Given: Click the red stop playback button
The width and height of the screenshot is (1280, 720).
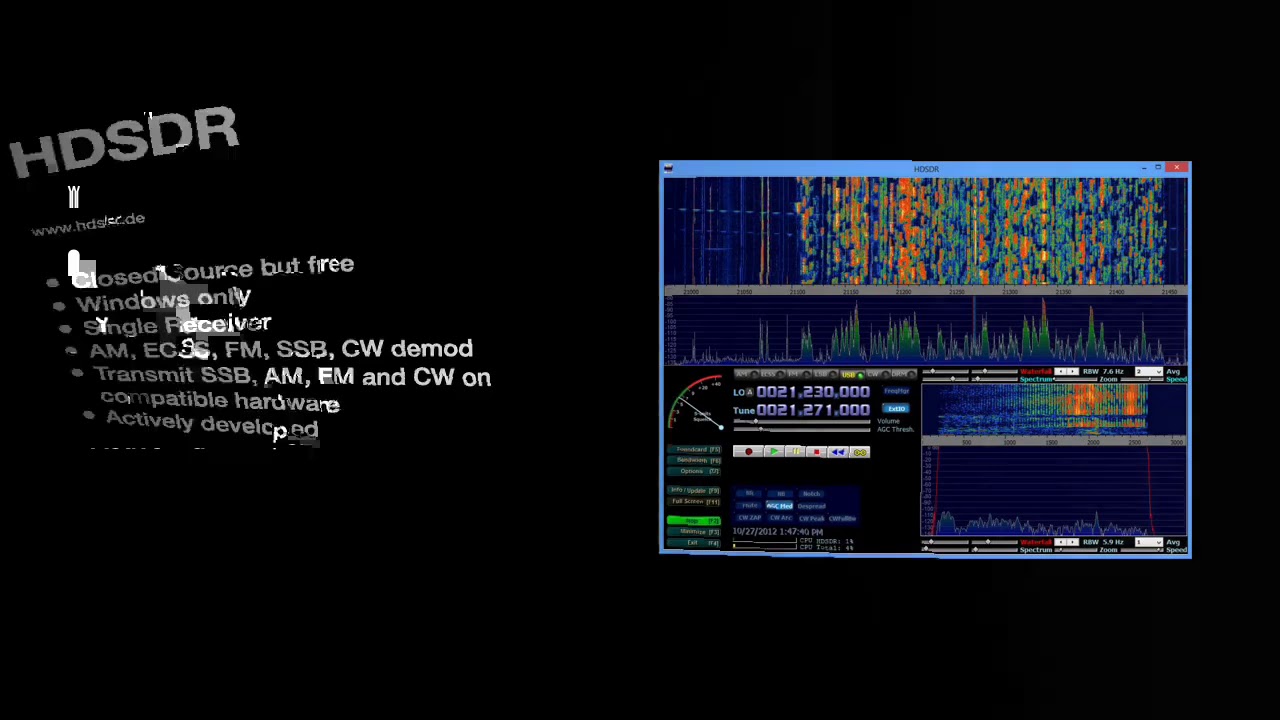Looking at the screenshot, I should coord(816,452).
